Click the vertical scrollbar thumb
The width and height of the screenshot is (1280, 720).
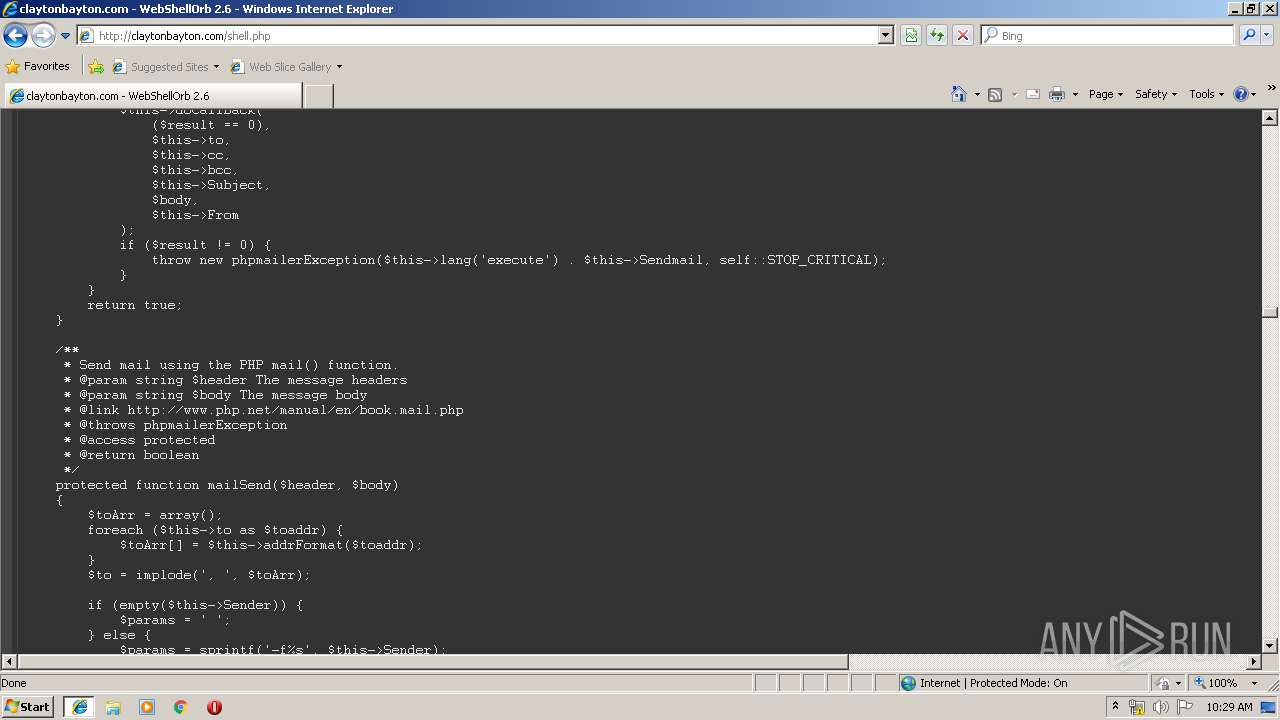(1270, 312)
